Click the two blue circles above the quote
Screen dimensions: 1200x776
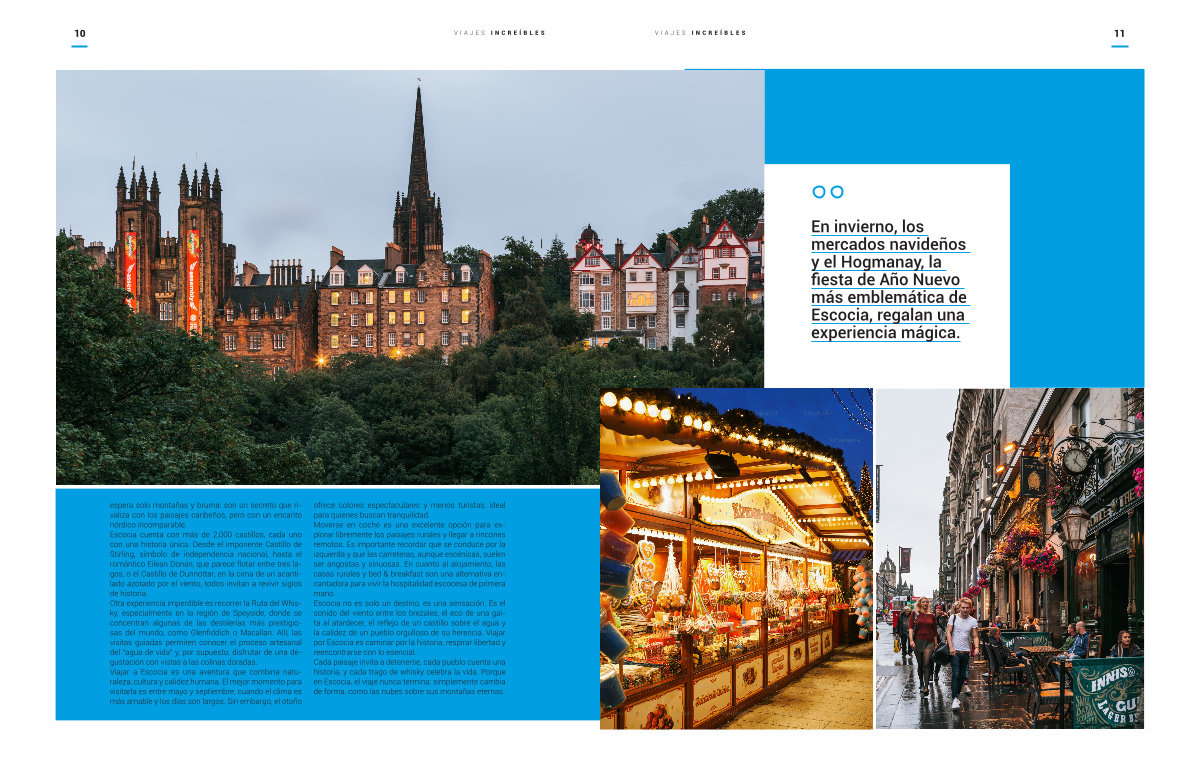pos(827,192)
